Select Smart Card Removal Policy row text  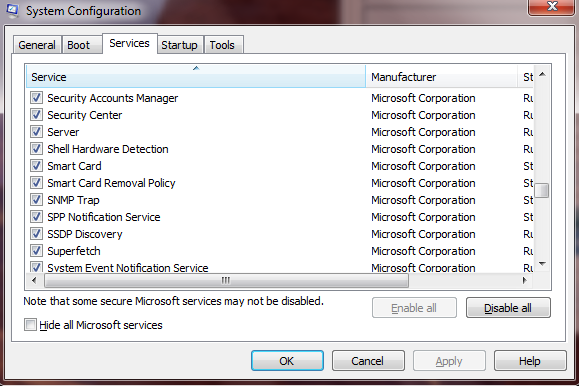(111, 183)
